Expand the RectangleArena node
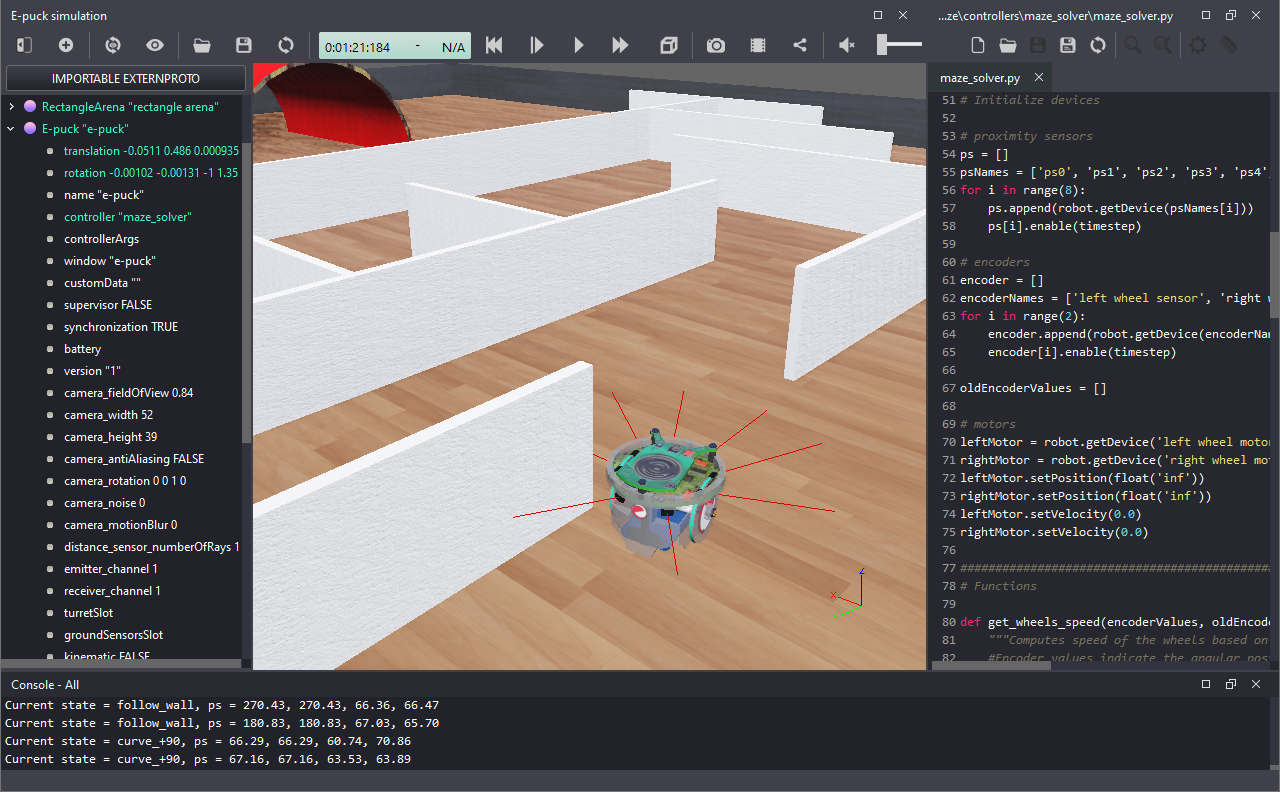The height and width of the screenshot is (792, 1280). click(x=11, y=106)
